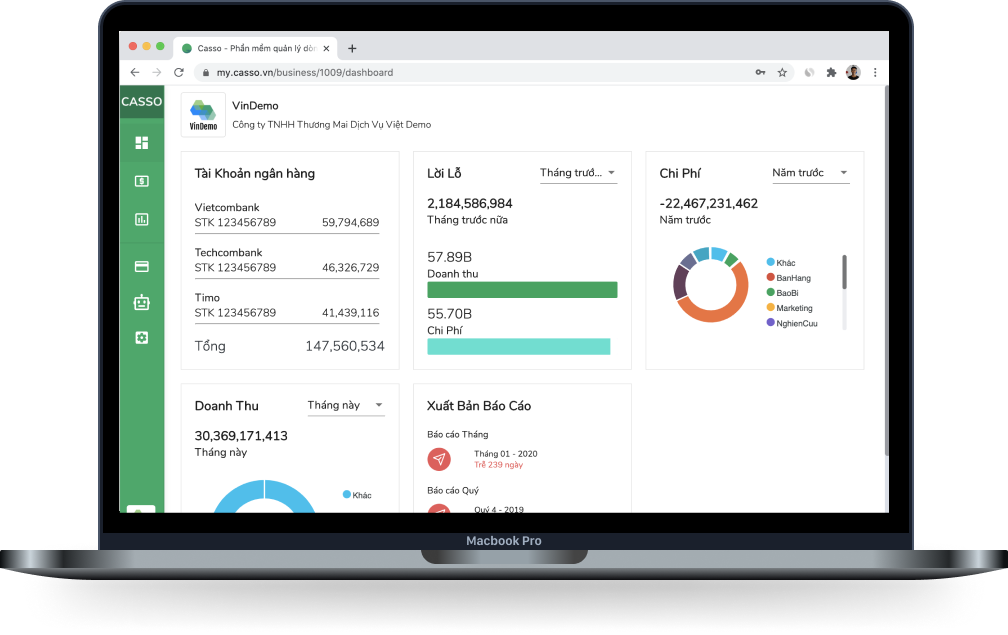The height and width of the screenshot is (635, 1008).
Task: Click the CASSO logo in sidebar
Action: point(141,102)
